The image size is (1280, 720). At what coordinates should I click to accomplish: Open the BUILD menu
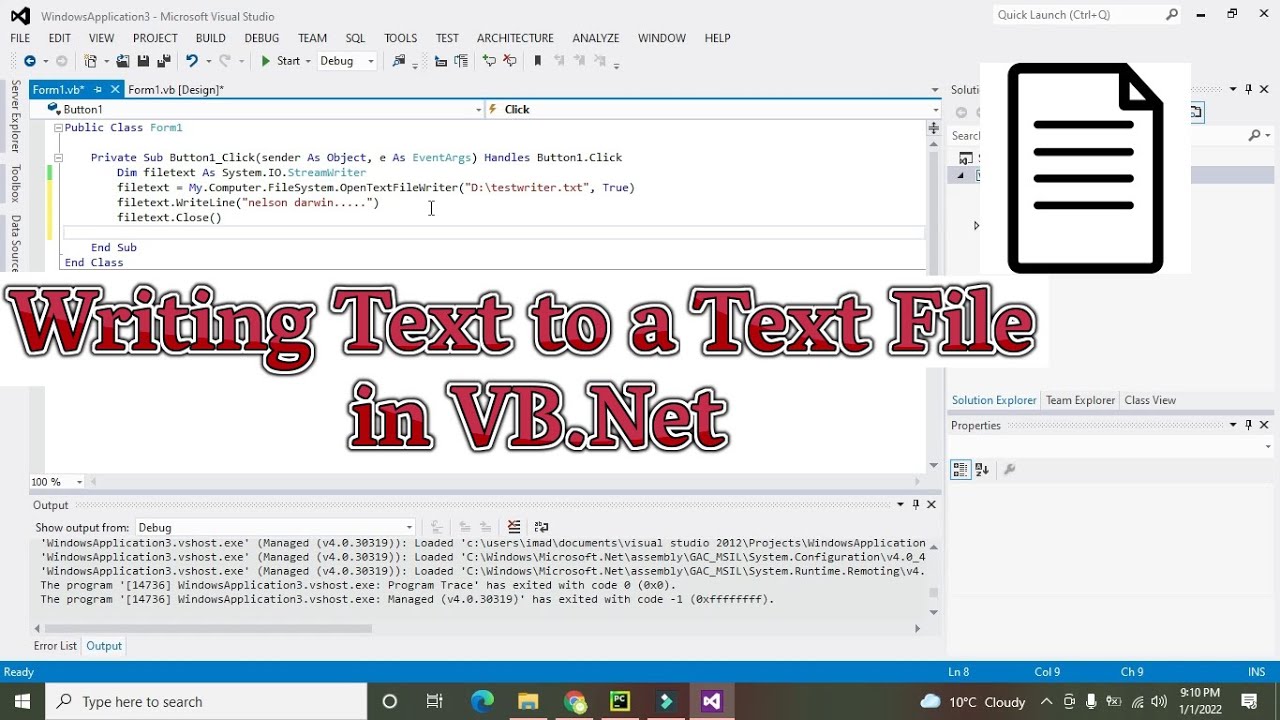[211, 38]
